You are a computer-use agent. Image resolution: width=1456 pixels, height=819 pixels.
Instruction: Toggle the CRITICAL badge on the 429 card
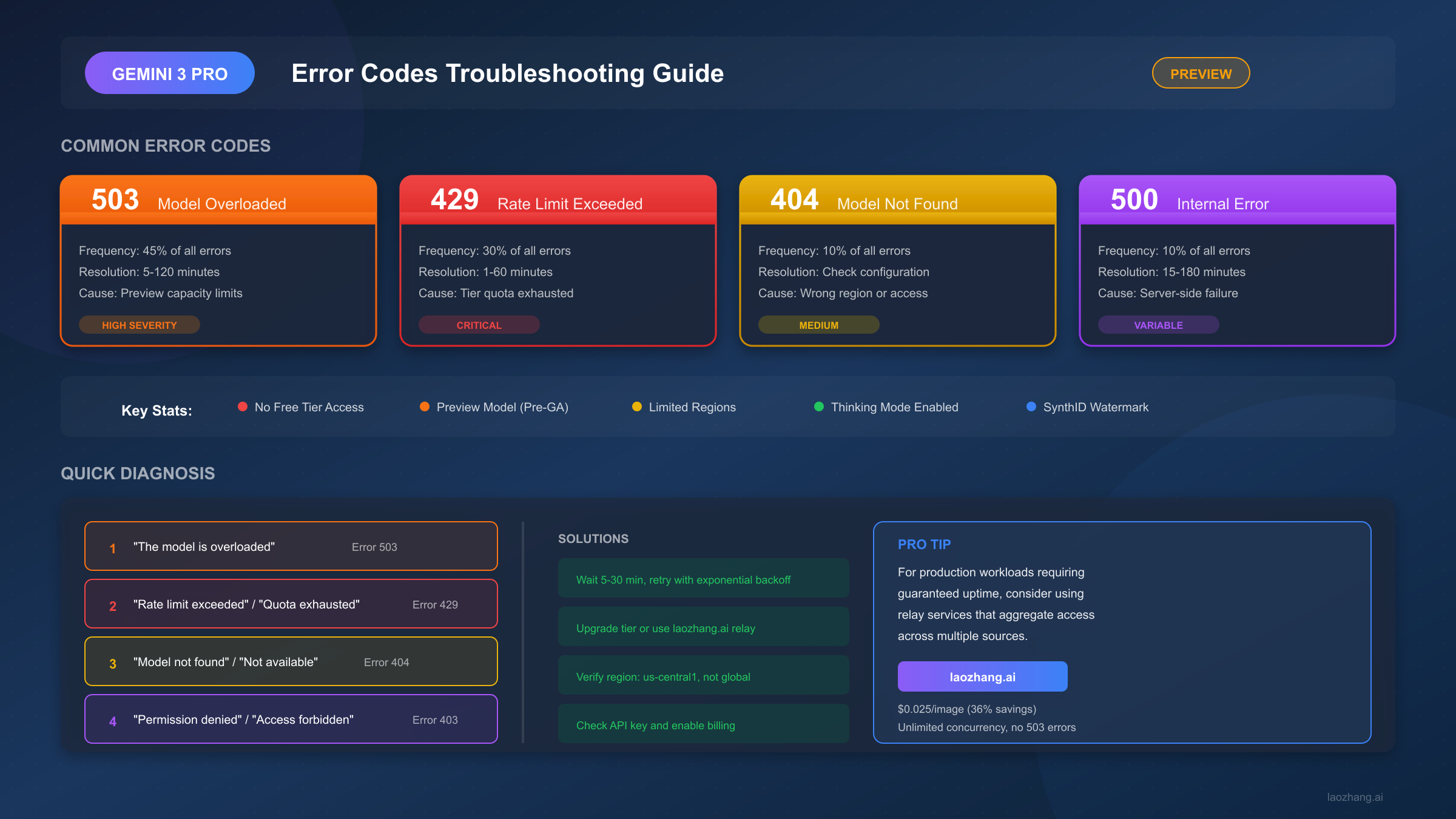pyautogui.click(x=479, y=325)
